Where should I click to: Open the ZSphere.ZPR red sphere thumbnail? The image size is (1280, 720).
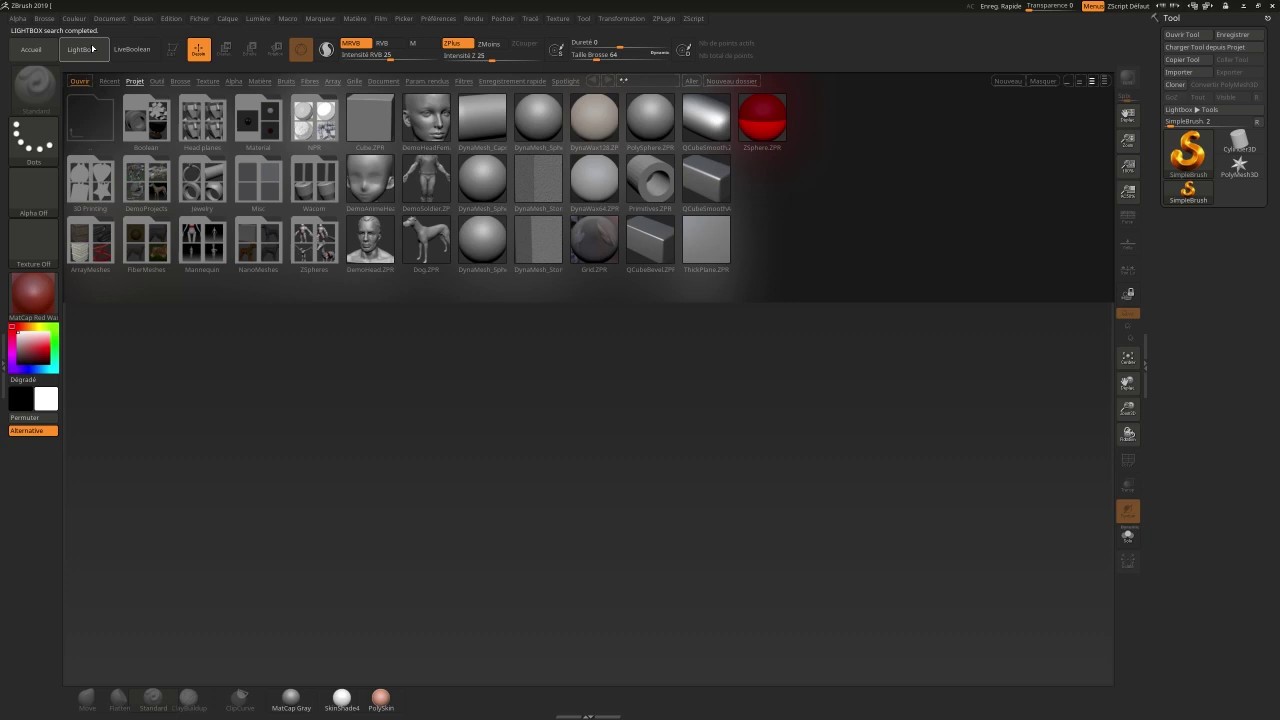(762, 122)
